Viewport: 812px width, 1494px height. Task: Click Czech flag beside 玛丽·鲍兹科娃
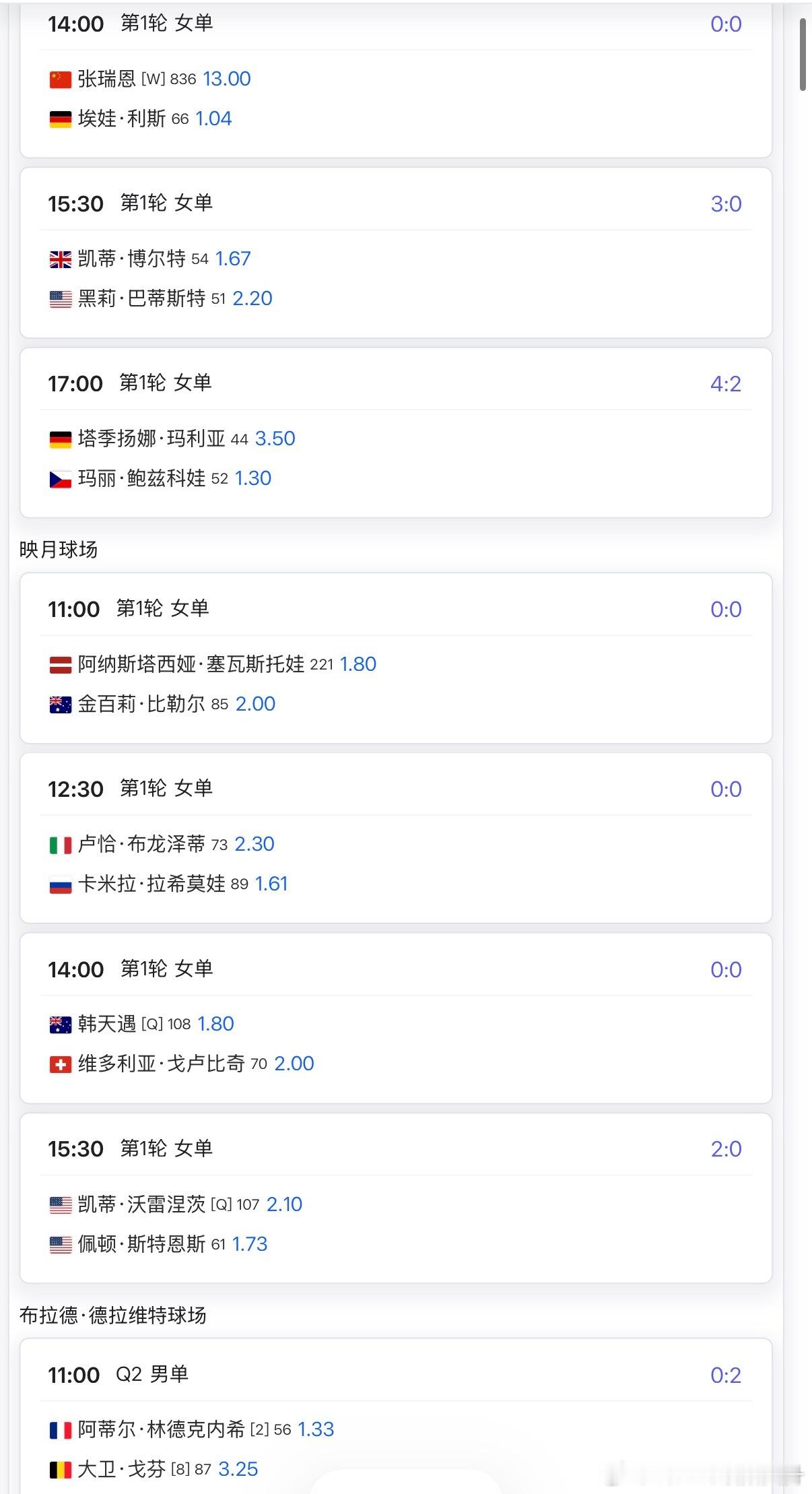pyautogui.click(x=61, y=479)
